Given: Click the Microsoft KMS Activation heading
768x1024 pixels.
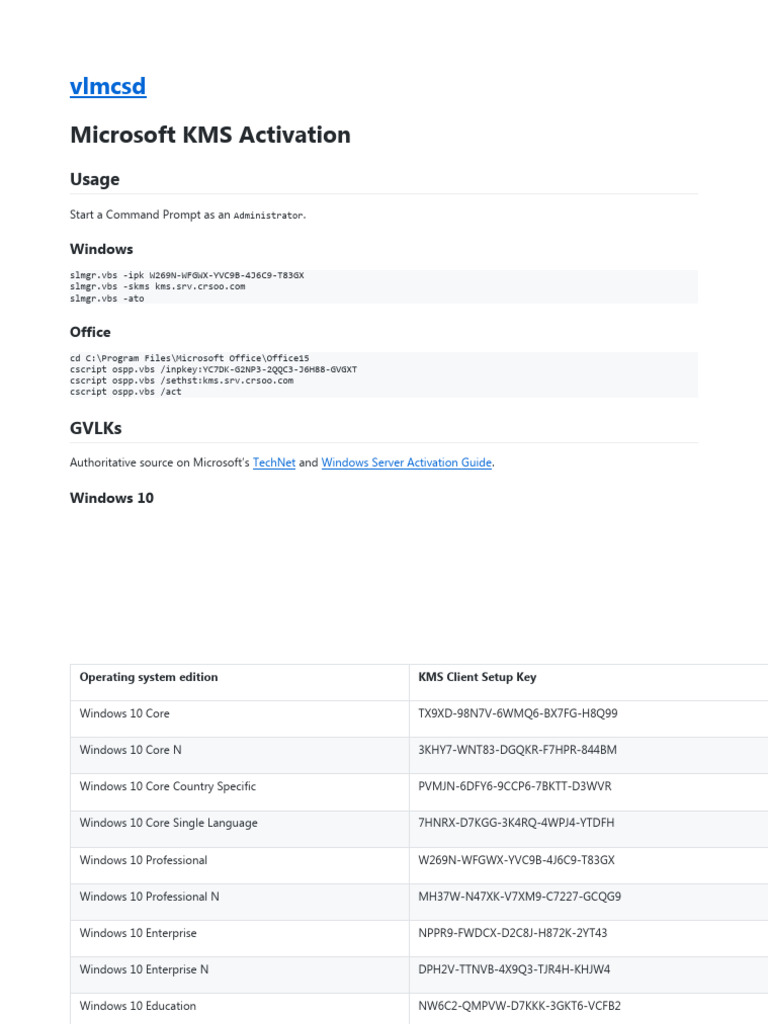Looking at the screenshot, I should tap(210, 135).
